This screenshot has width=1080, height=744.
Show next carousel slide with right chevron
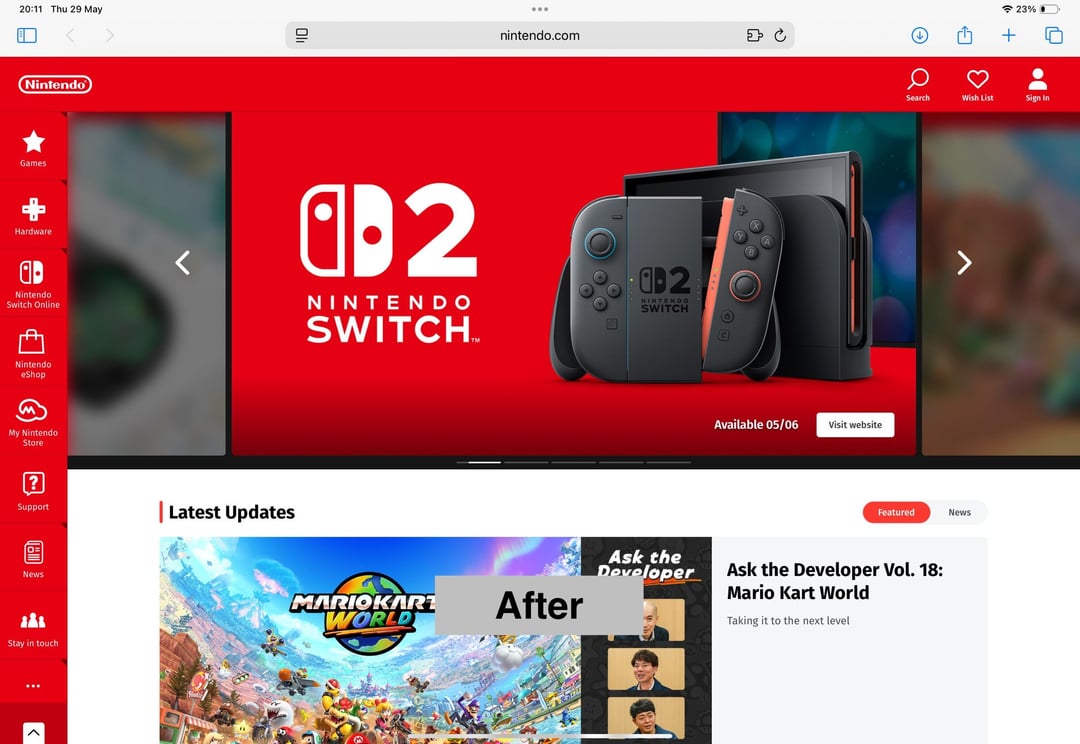[x=964, y=262]
